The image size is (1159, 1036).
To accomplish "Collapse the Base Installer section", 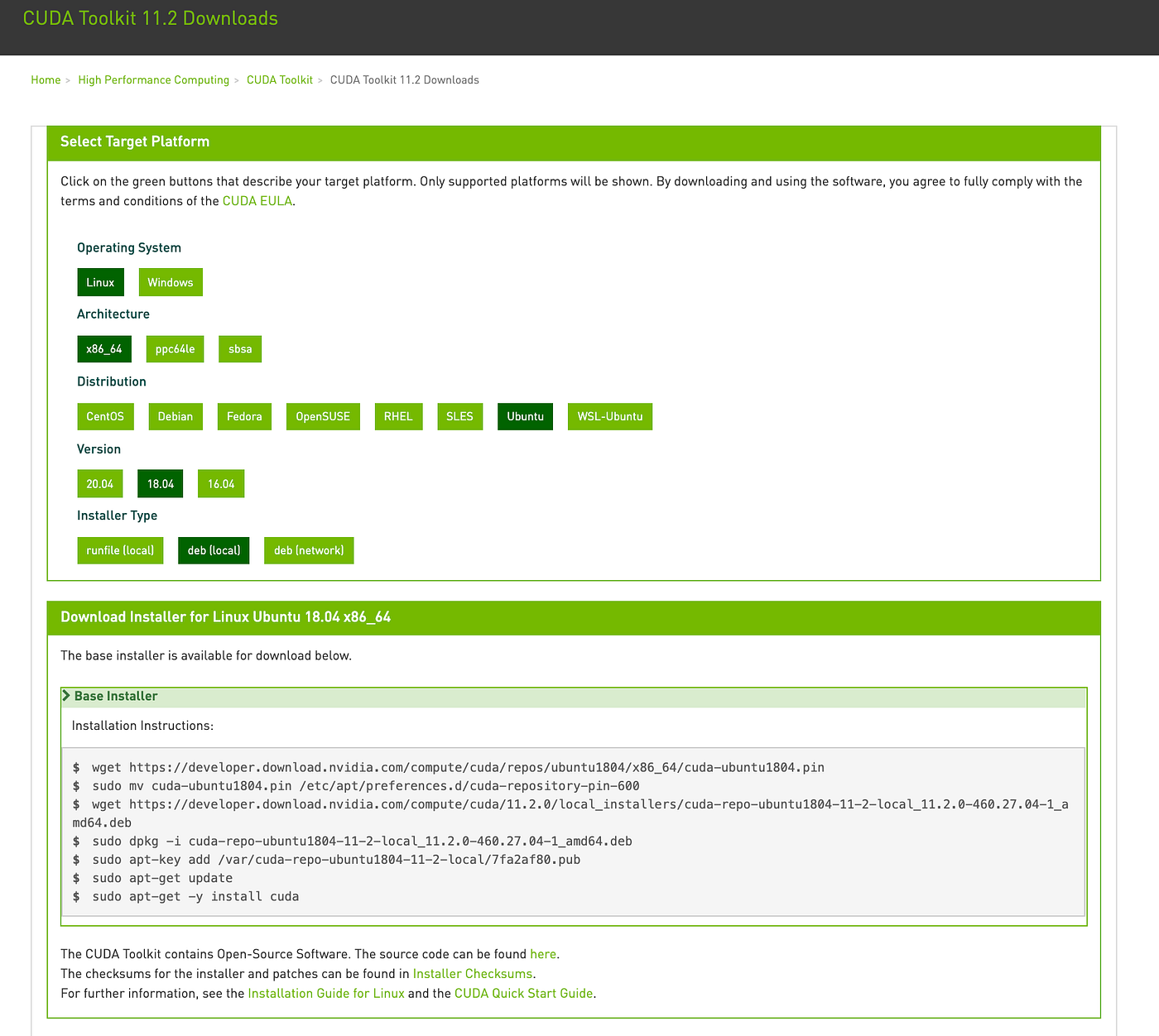I will (x=115, y=696).
